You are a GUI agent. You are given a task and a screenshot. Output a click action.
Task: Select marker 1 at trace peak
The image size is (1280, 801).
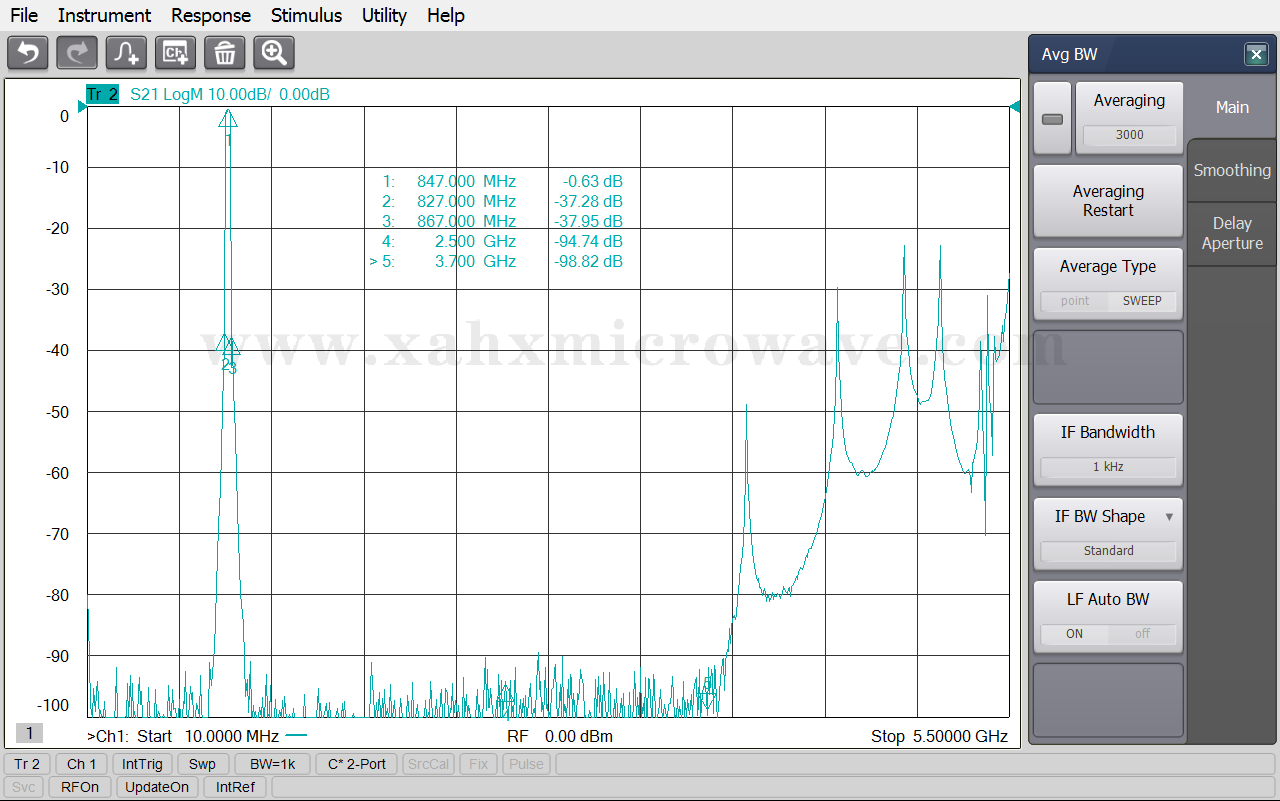[228, 120]
